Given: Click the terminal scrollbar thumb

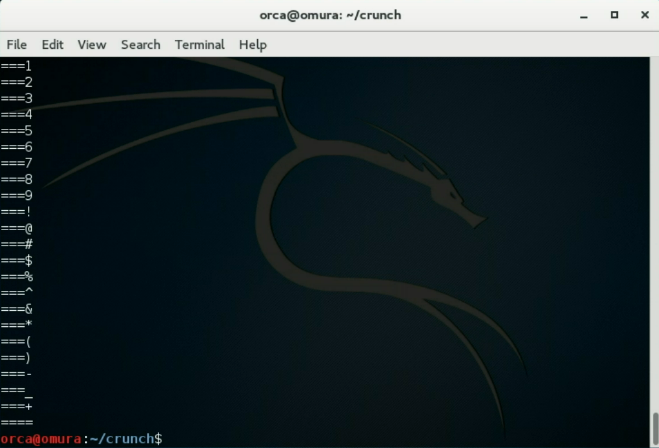Looking at the screenshot, I should pyautogui.click(x=655, y=428).
